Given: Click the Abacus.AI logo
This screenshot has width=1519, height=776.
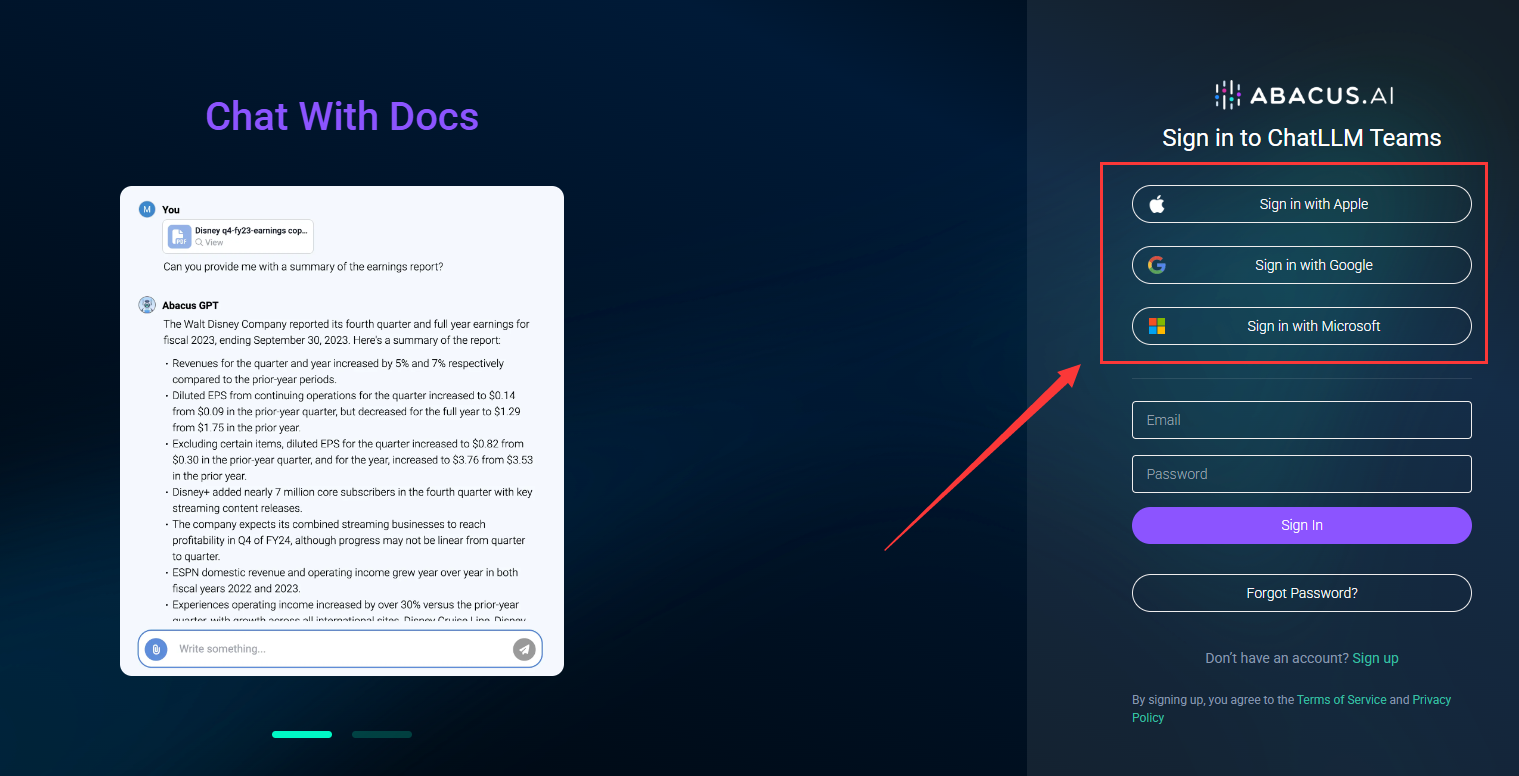Looking at the screenshot, I should (1303, 95).
